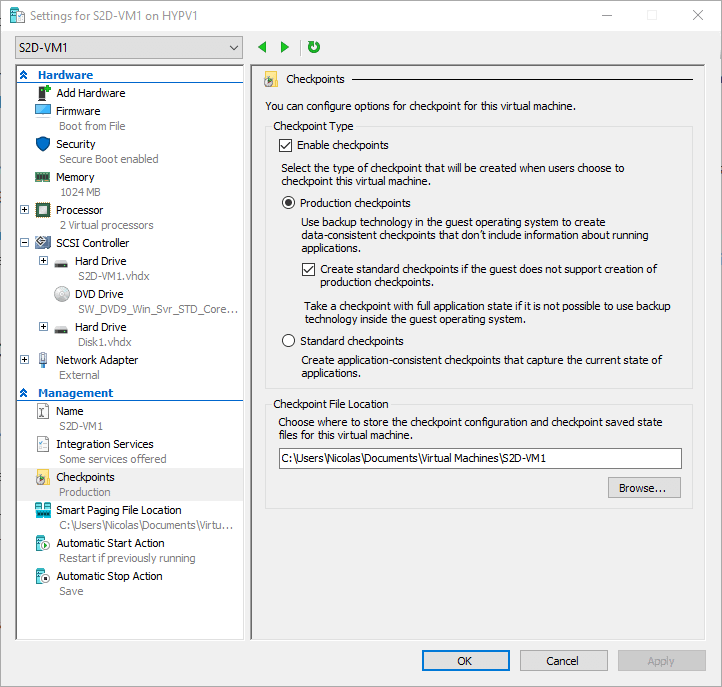Image resolution: width=722 pixels, height=687 pixels.
Task: Expand the Processor tree node
Action: pyautogui.click(x=25, y=210)
